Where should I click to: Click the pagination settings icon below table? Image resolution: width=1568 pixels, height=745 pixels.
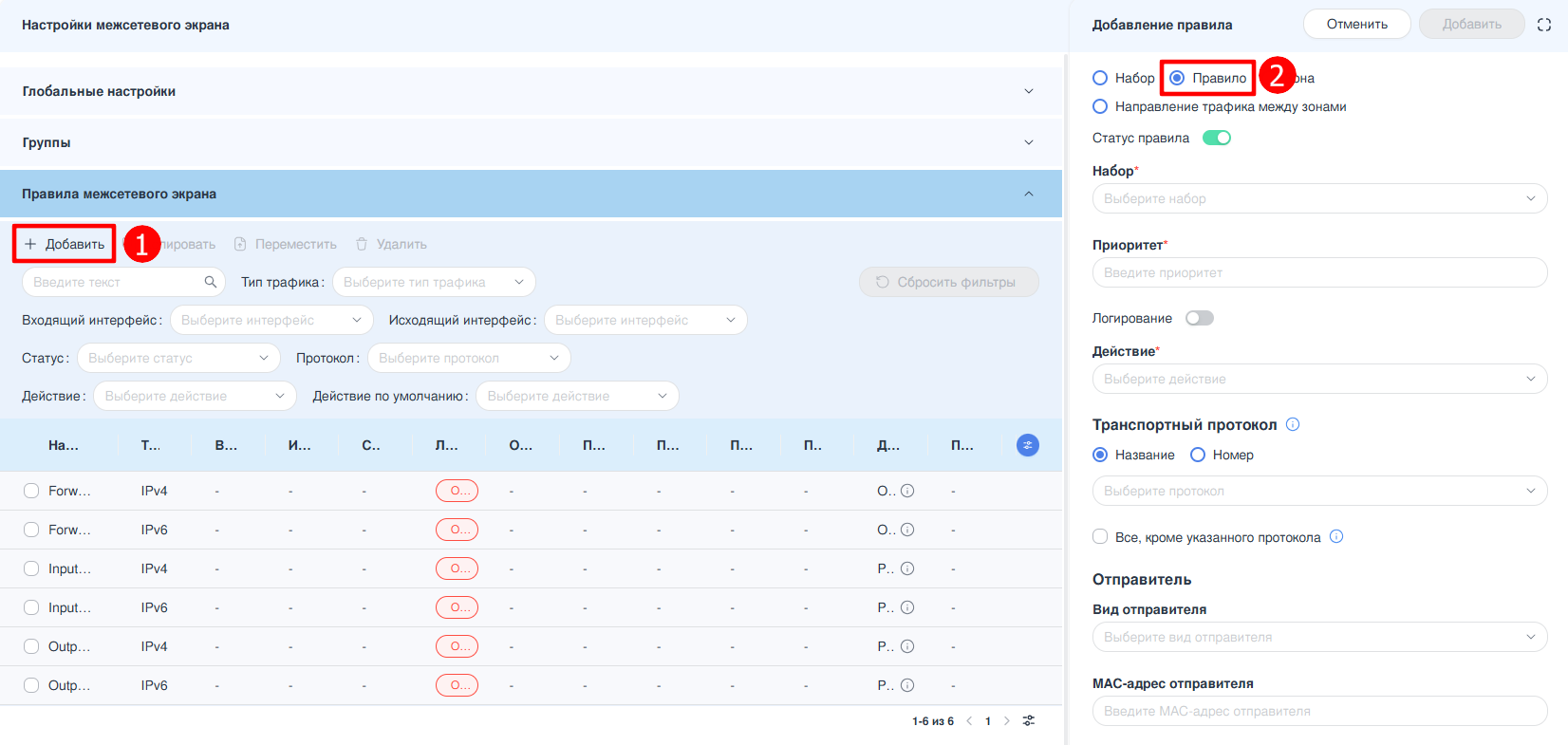point(1029,721)
